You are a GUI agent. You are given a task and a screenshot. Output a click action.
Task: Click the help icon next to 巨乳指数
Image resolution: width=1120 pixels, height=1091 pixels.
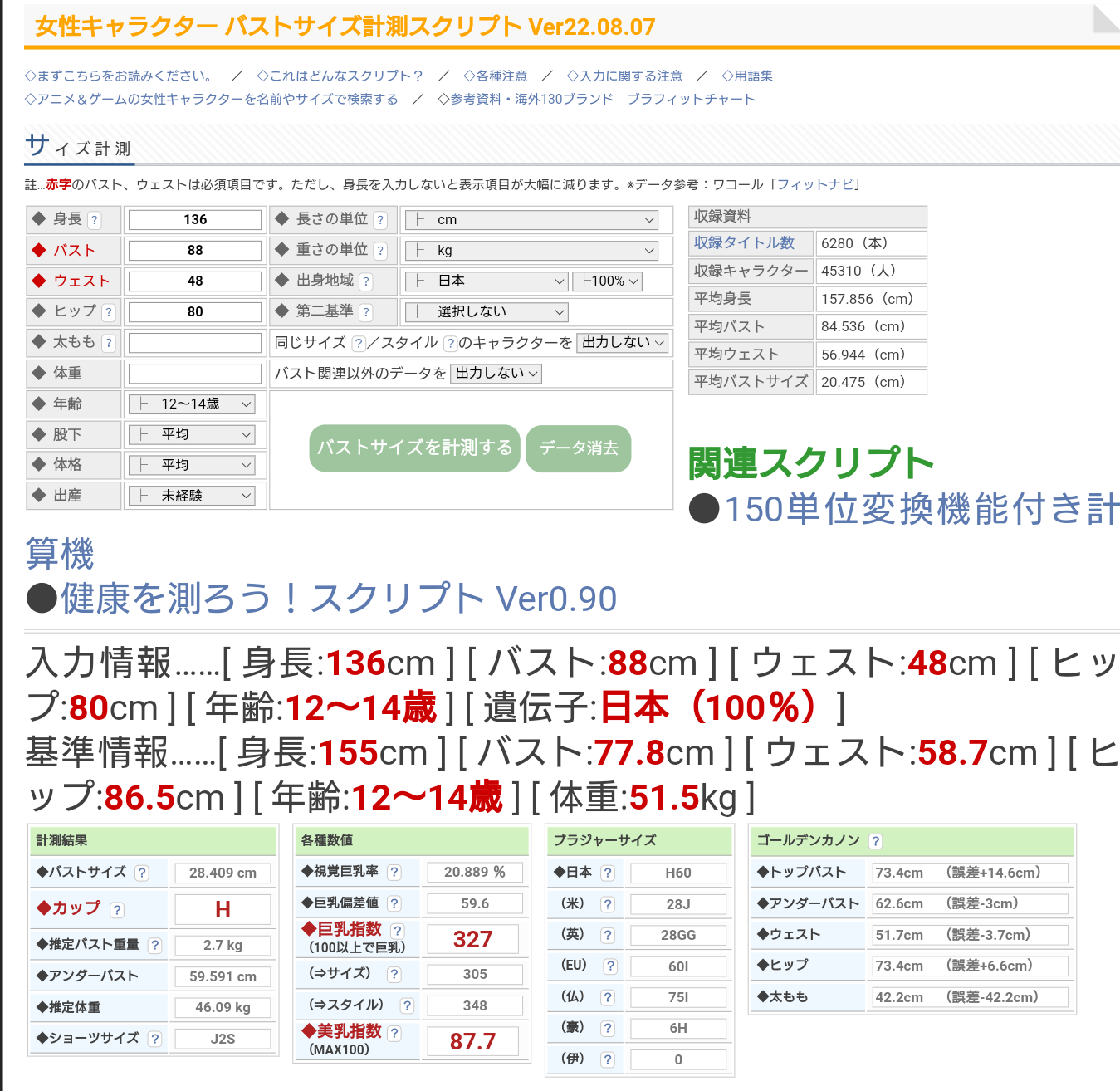(x=398, y=931)
